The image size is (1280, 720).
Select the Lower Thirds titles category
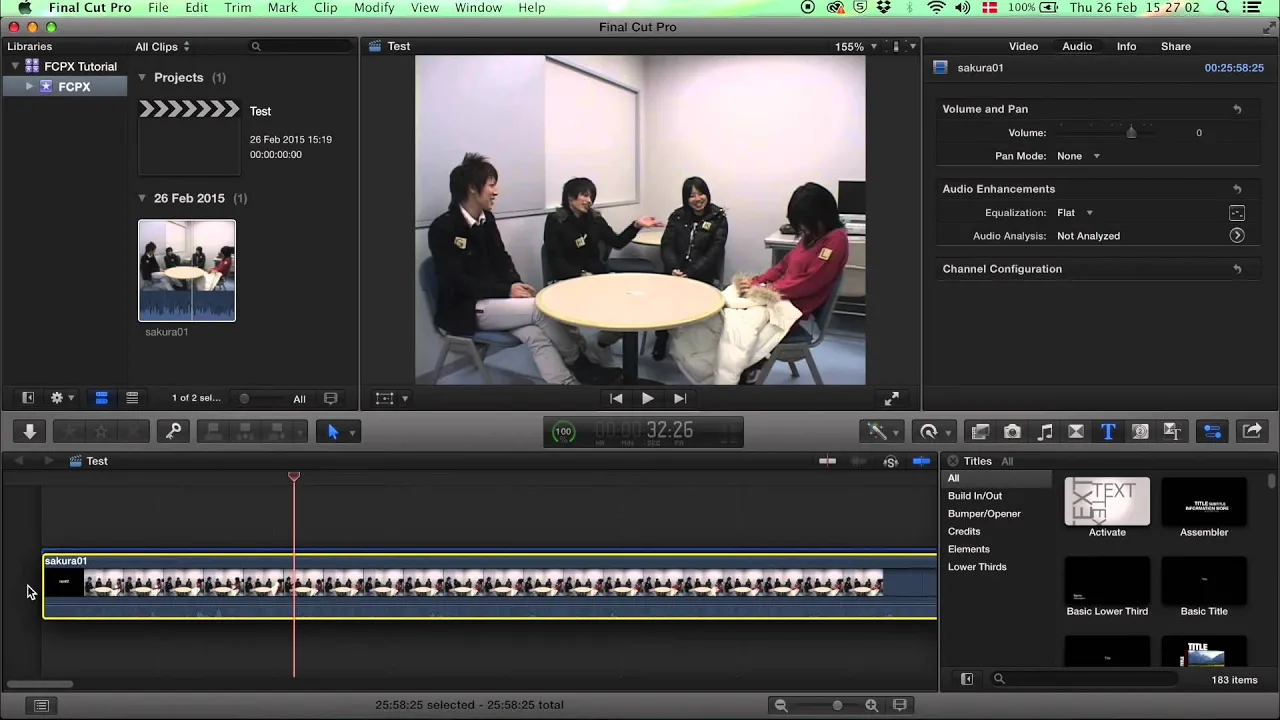pos(977,567)
